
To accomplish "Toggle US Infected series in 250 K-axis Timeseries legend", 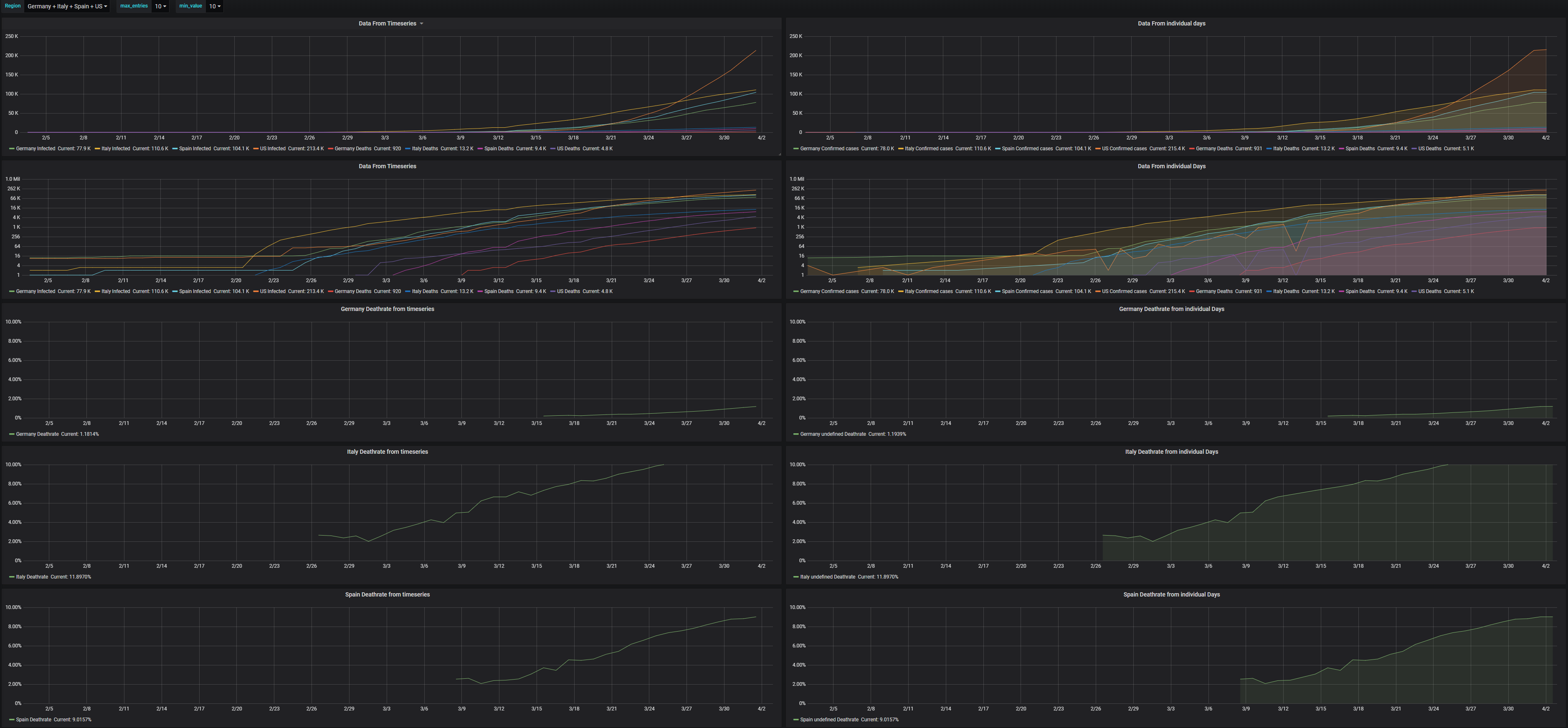I will (273, 149).
